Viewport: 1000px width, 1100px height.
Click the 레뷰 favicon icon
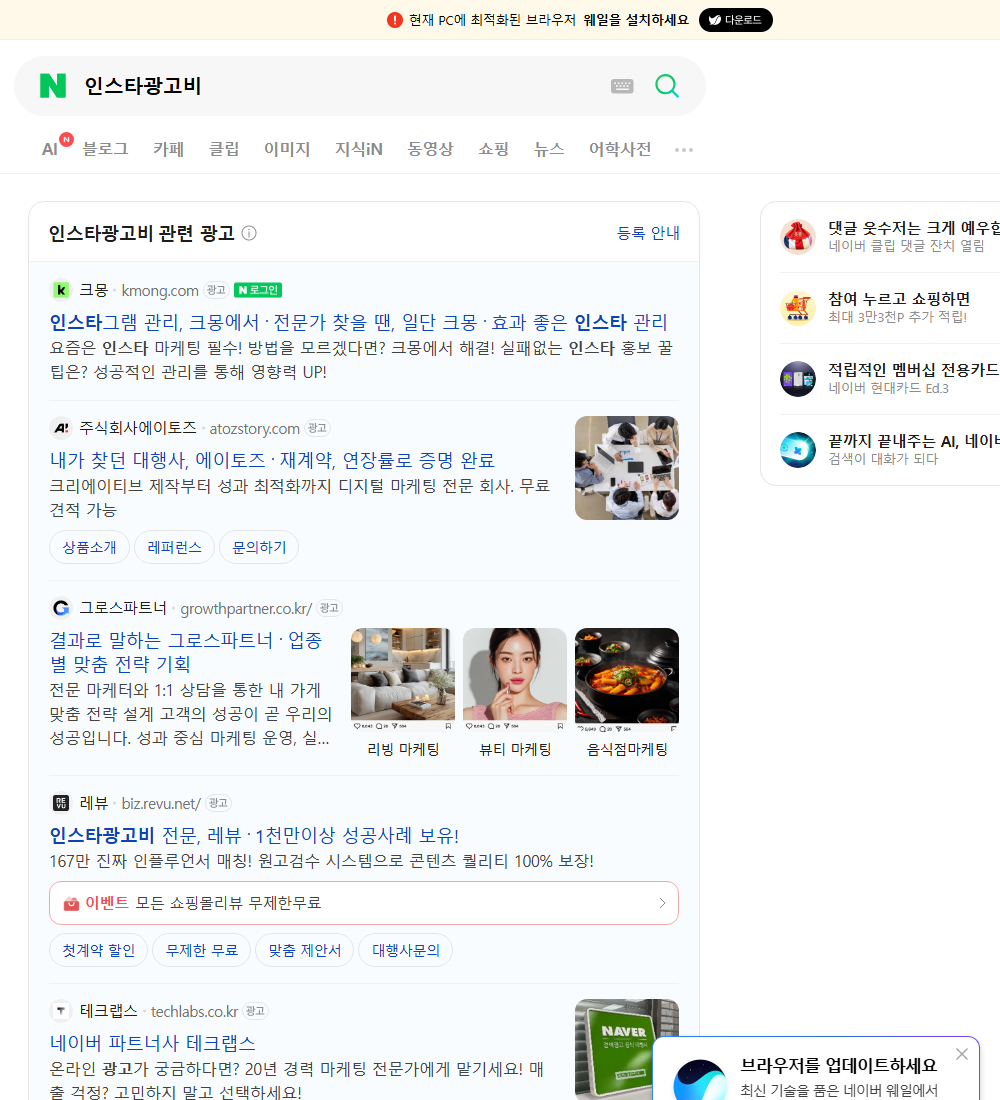pos(61,803)
